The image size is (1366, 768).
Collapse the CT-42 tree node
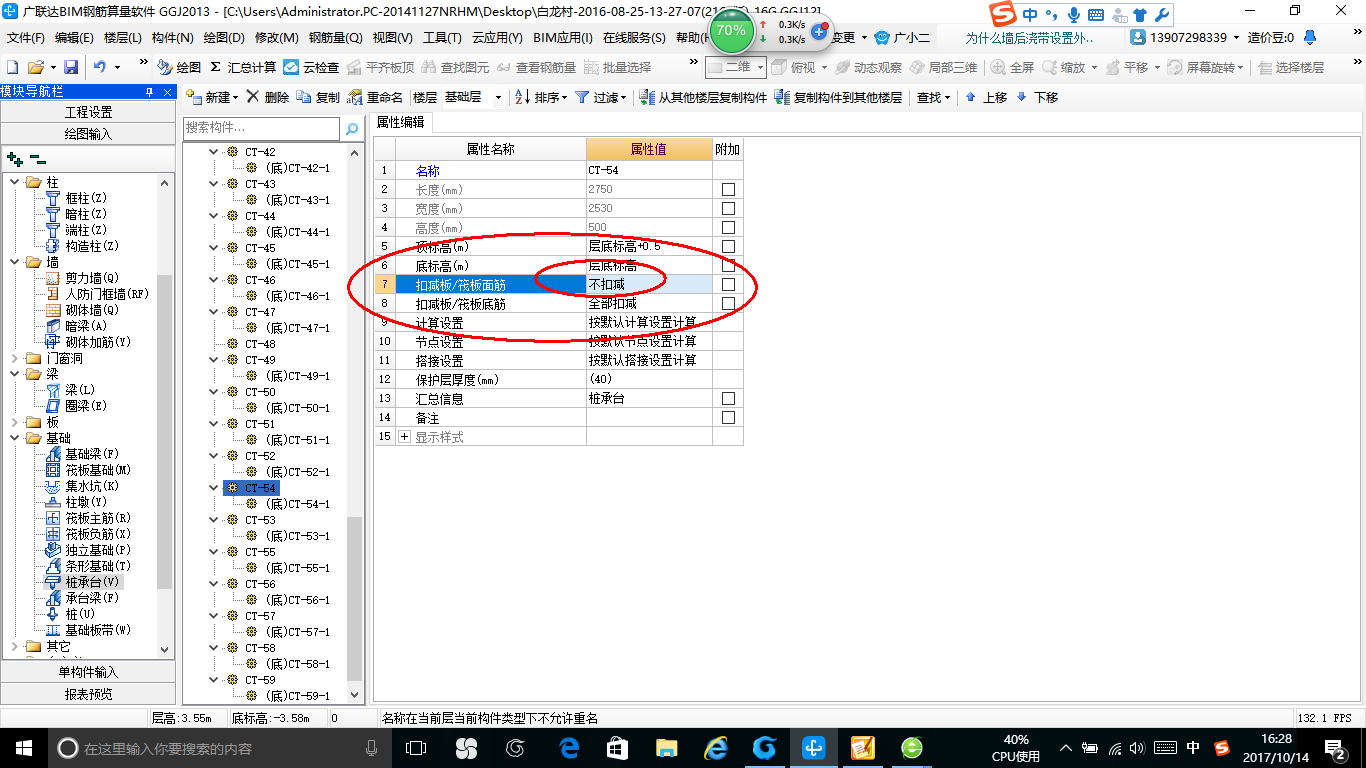point(213,152)
